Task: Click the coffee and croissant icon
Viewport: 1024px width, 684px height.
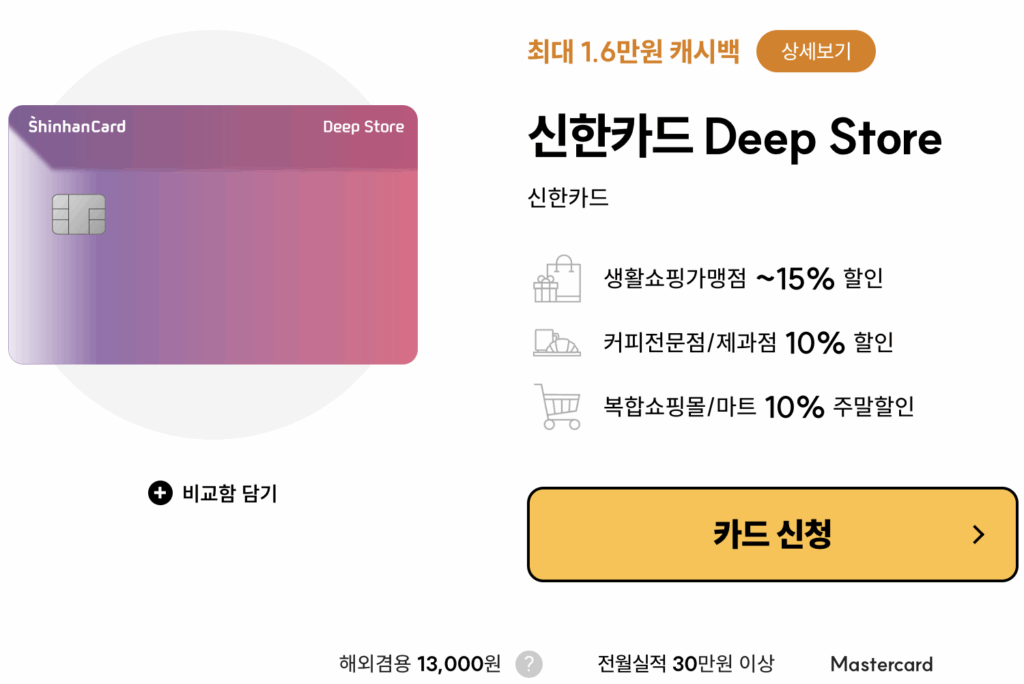Action: click(x=556, y=342)
